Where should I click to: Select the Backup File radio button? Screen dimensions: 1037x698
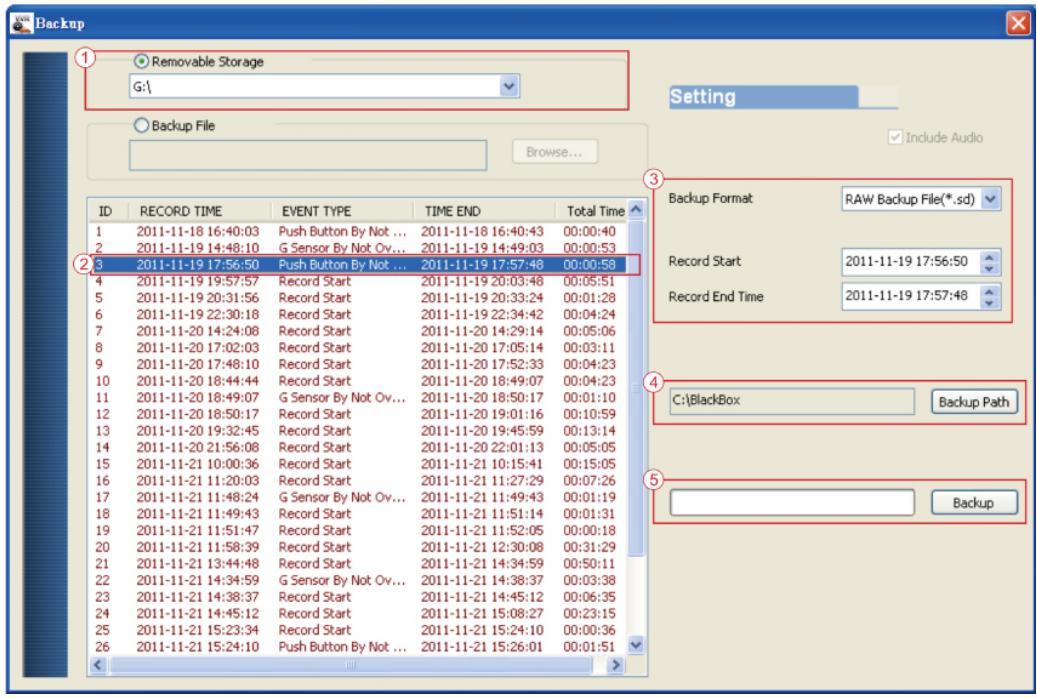(x=141, y=125)
